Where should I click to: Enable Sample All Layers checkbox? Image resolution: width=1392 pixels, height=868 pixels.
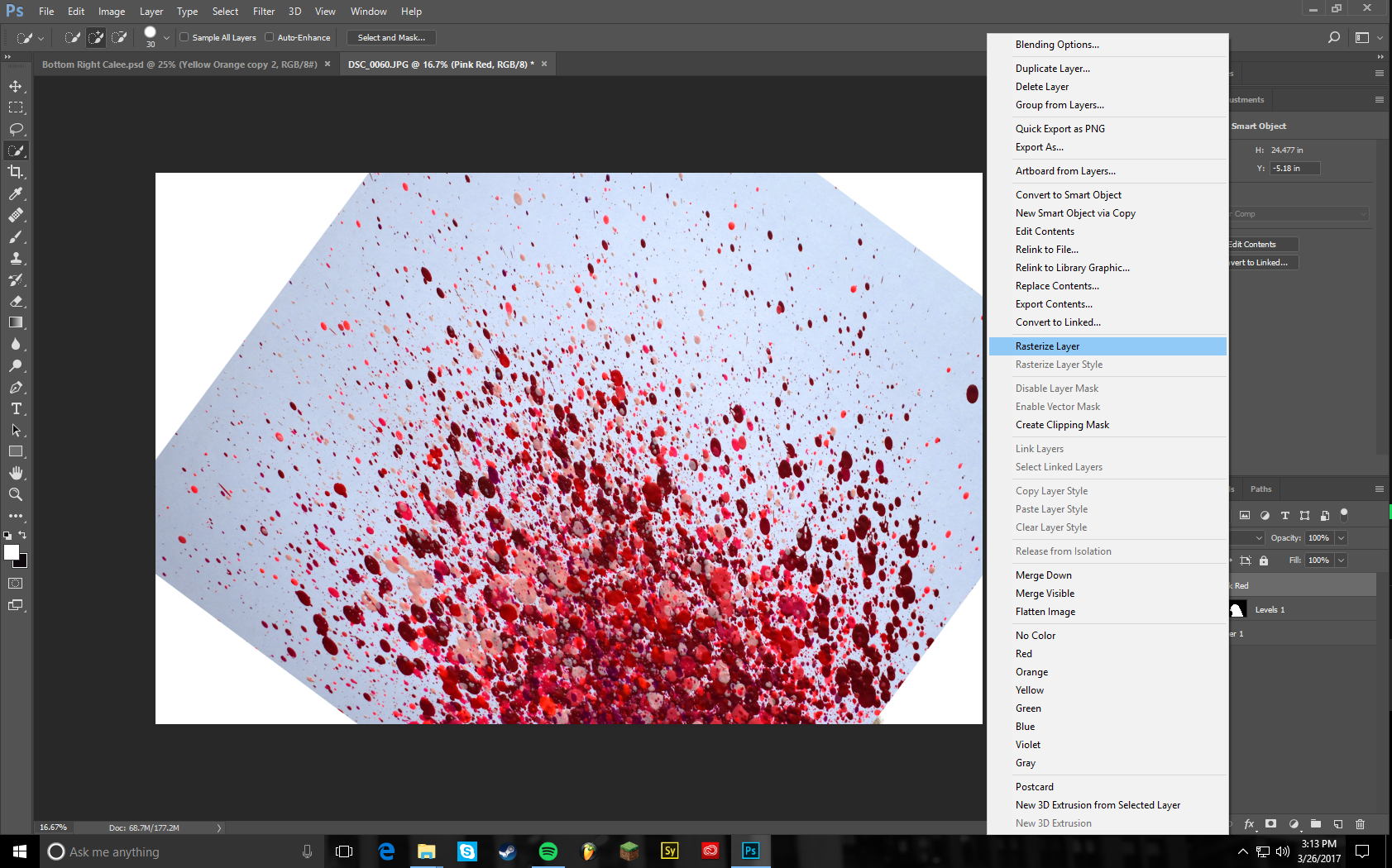184,37
